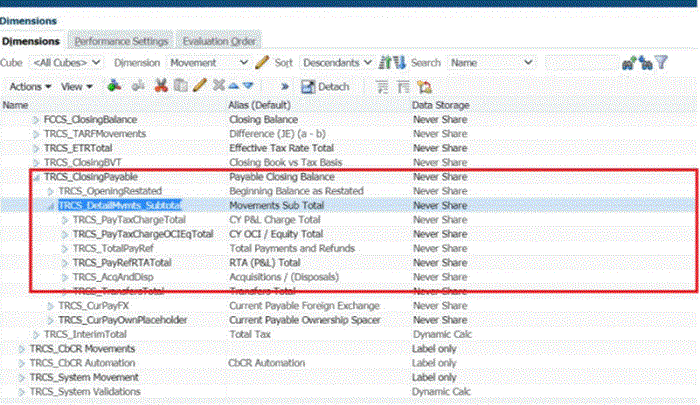700x405 pixels.
Task: Click the Alias (Default) column header
Action: [259, 105]
